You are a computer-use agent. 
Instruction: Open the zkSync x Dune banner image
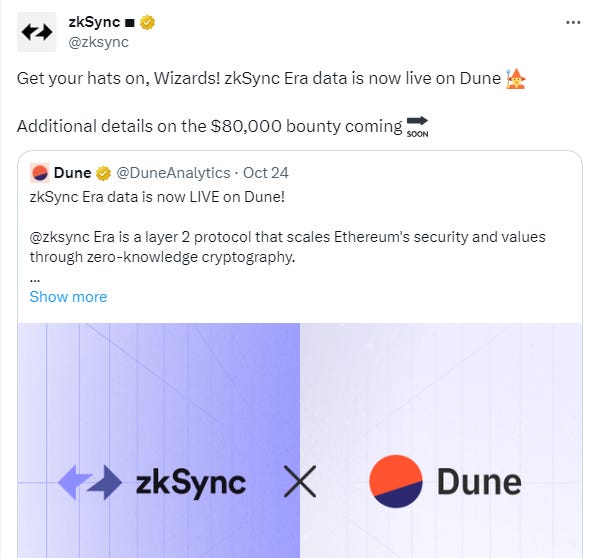(300, 440)
